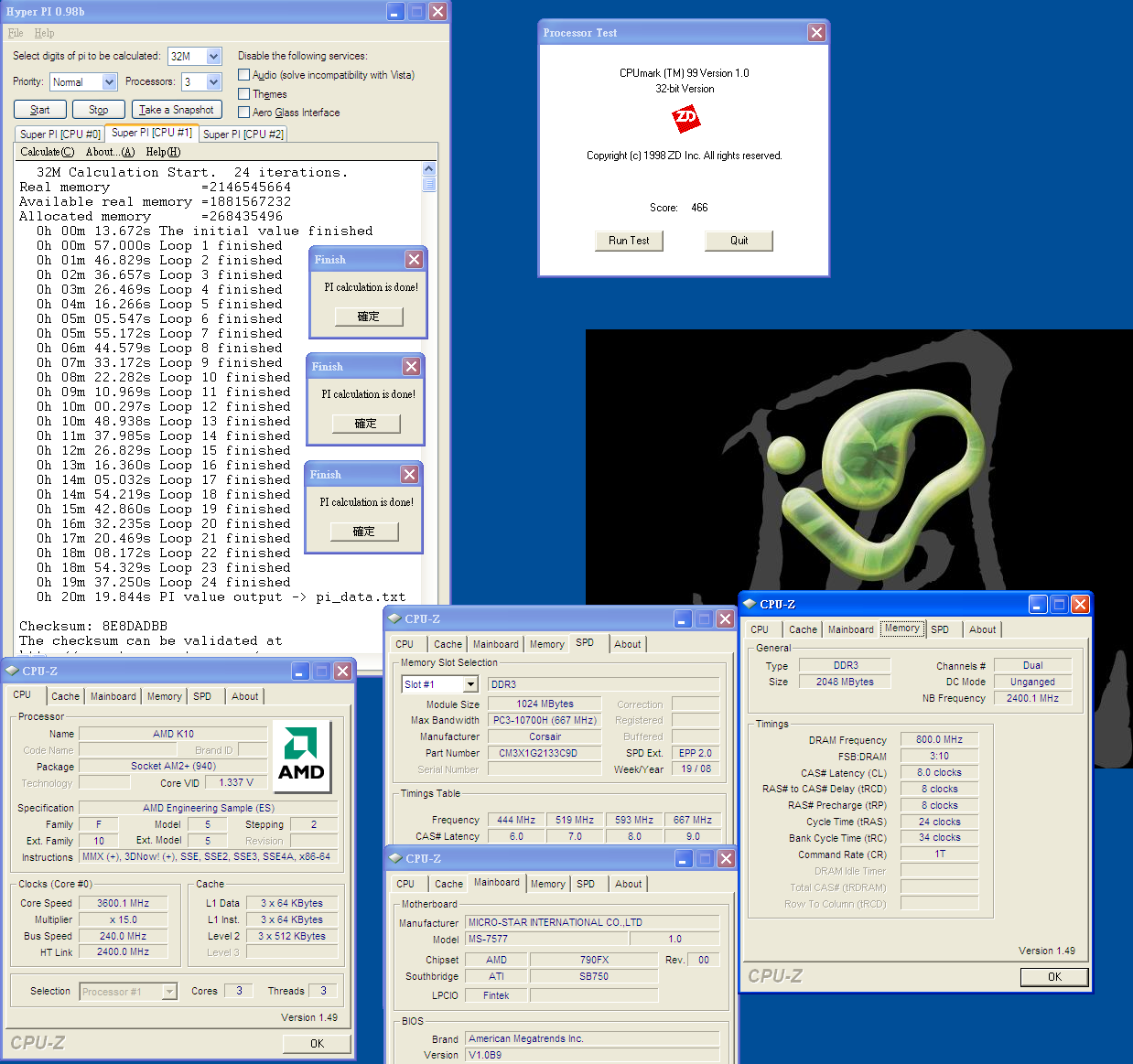Enable the Audio service checkbox
The width and height of the screenshot is (1133, 1064).
point(244,75)
